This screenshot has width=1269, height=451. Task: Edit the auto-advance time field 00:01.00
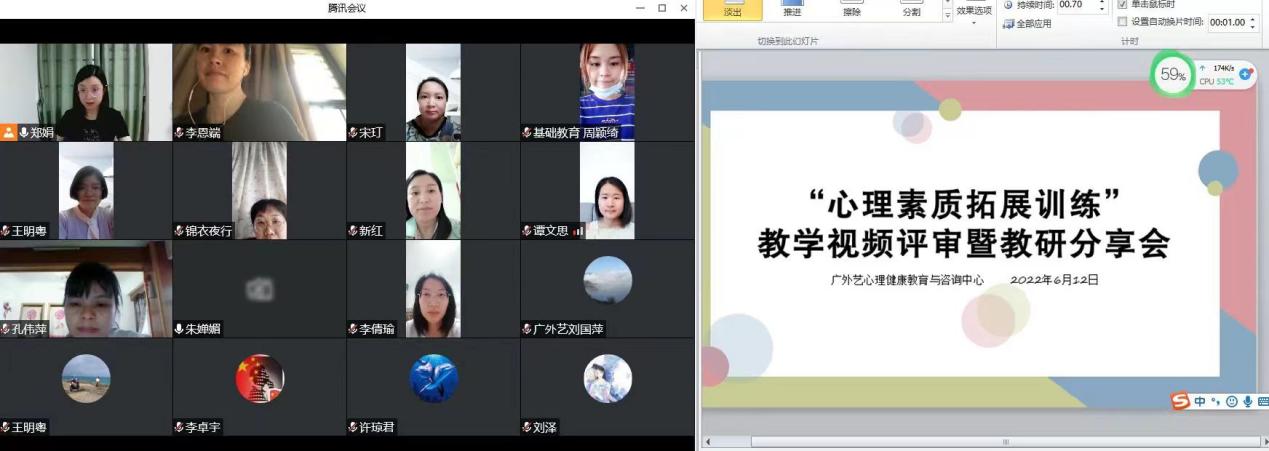(1227, 22)
